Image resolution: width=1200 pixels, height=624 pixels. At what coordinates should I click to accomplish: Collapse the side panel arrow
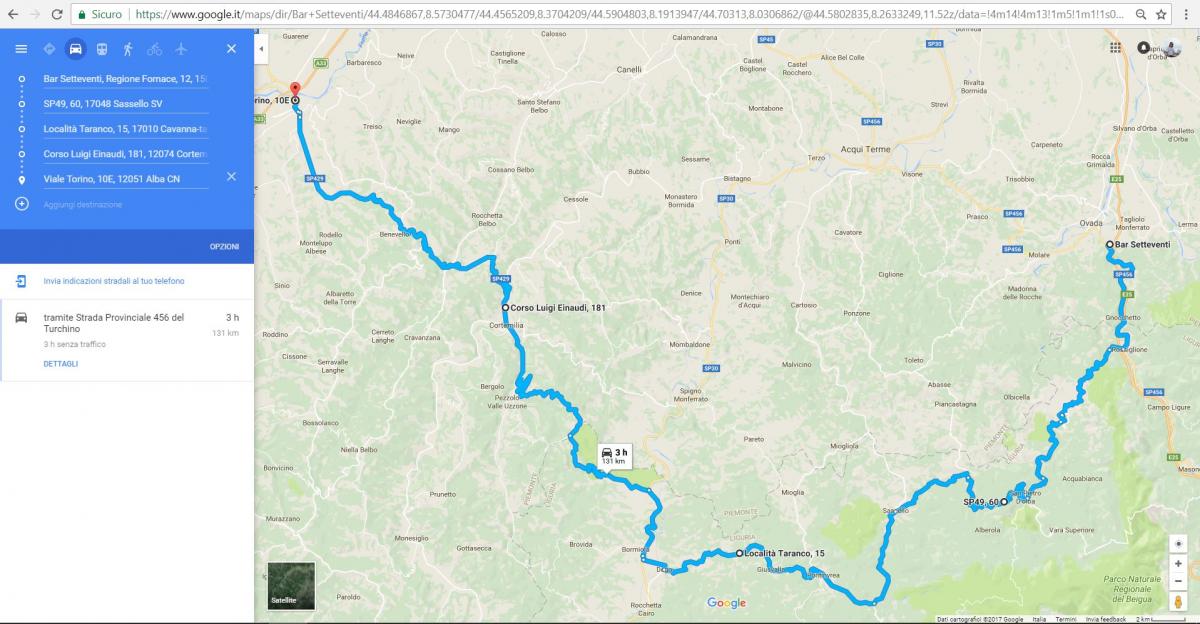coord(261,49)
